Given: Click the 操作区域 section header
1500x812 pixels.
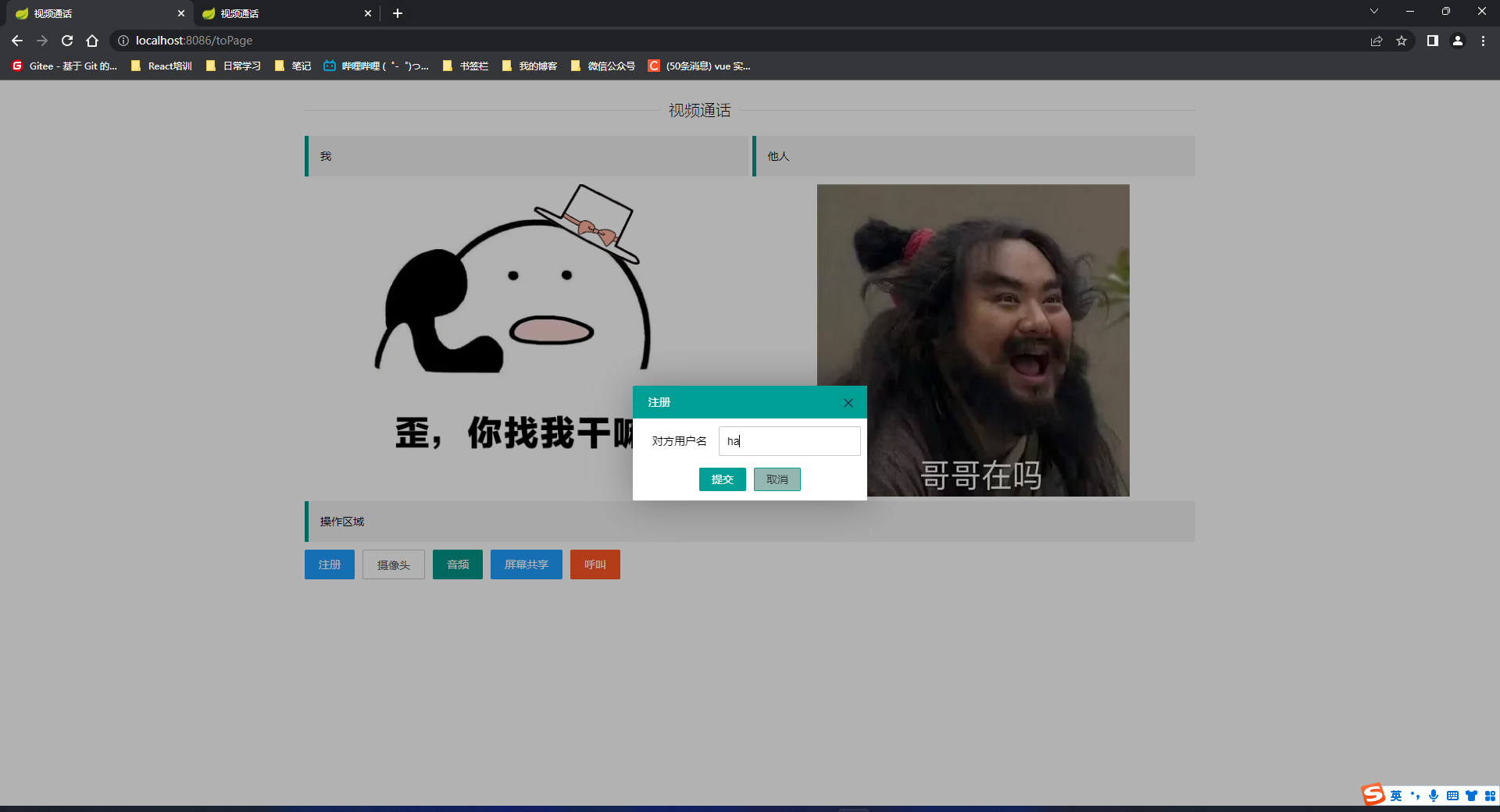Looking at the screenshot, I should (750, 522).
